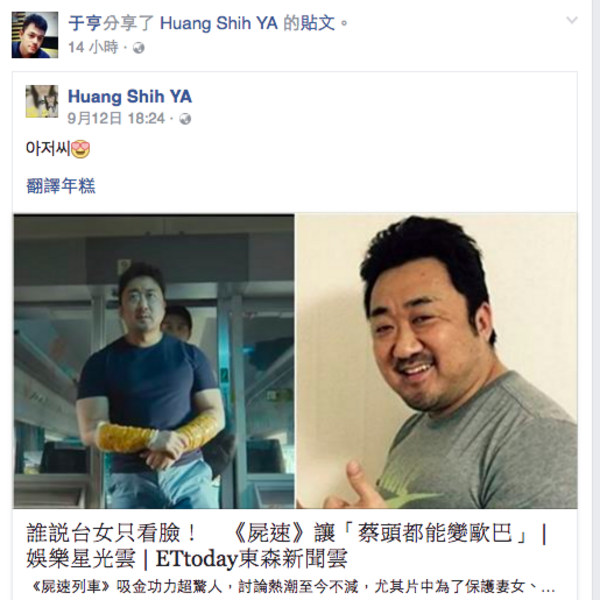Open 于亨's profile picture thumbnail
Screen dimensions: 600x600
click(35, 35)
